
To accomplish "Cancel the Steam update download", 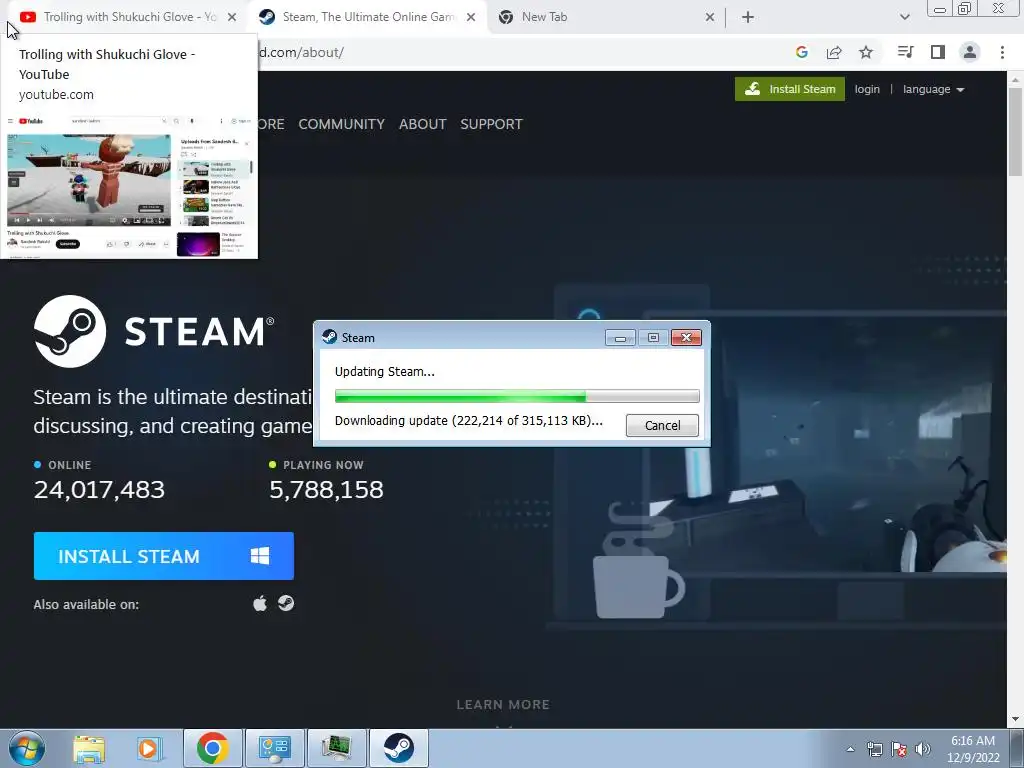I will (x=662, y=425).
